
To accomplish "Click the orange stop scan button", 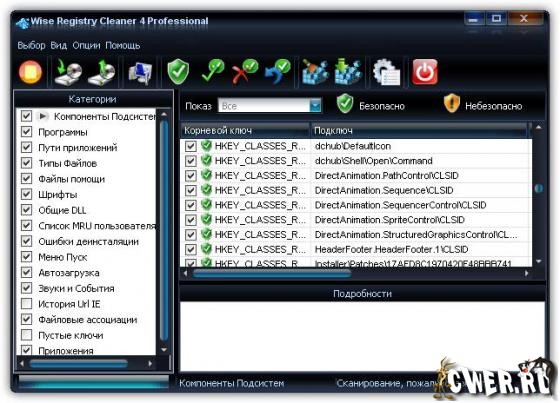I will 31,72.
